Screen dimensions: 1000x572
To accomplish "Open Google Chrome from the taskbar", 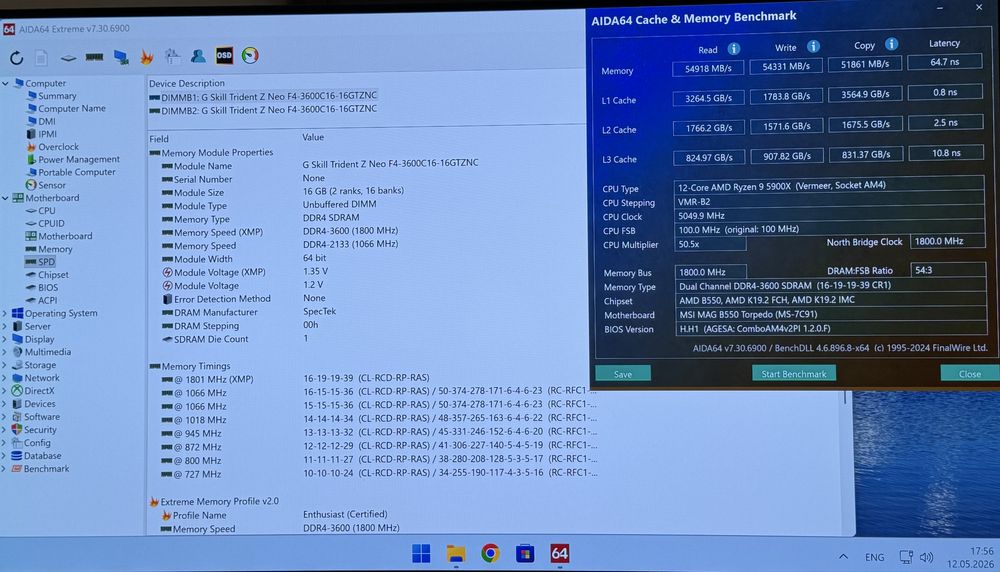I will pos(490,553).
